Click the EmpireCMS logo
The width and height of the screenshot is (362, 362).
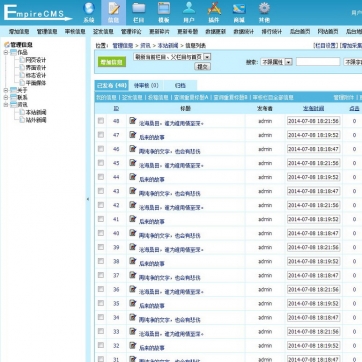(37, 13)
